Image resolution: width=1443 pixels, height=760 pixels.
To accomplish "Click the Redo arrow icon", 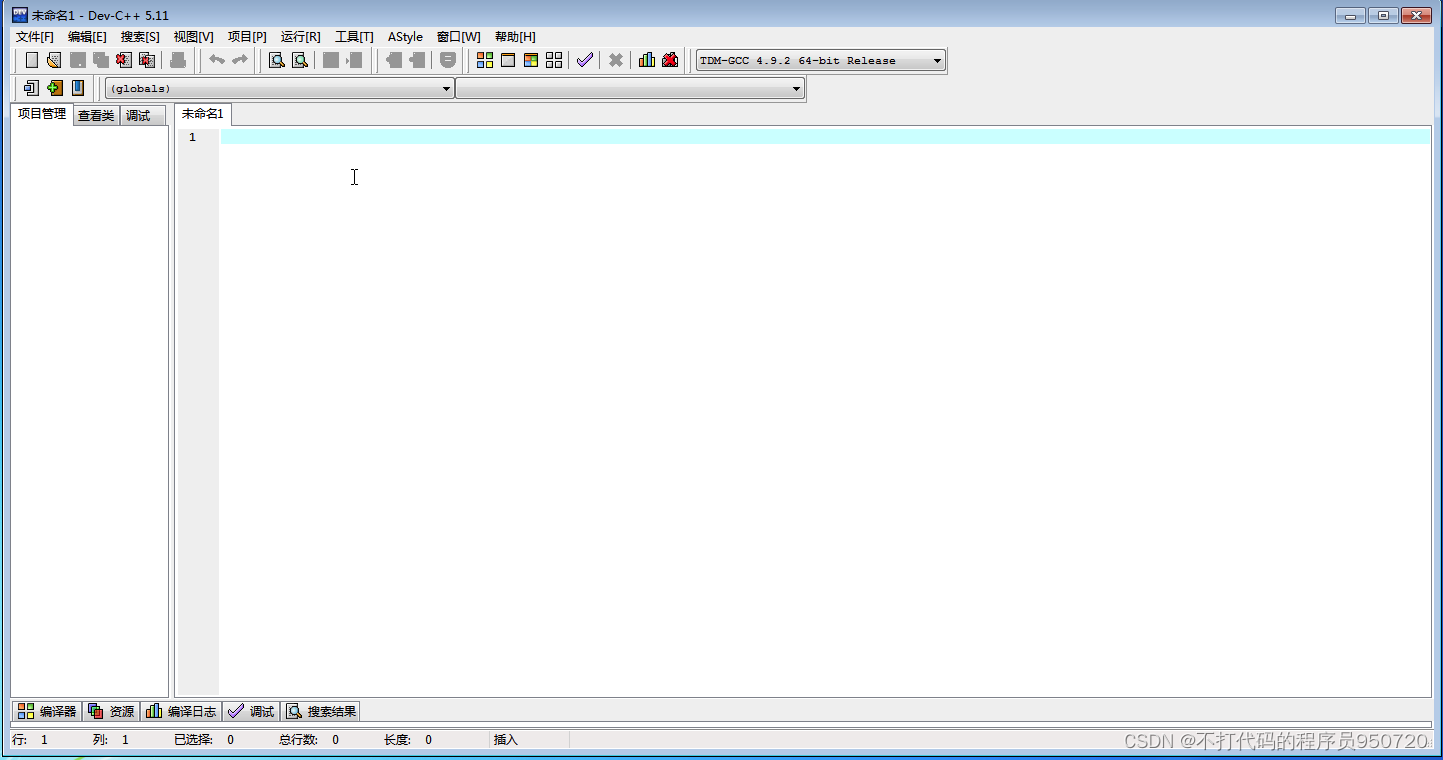I will (x=239, y=60).
